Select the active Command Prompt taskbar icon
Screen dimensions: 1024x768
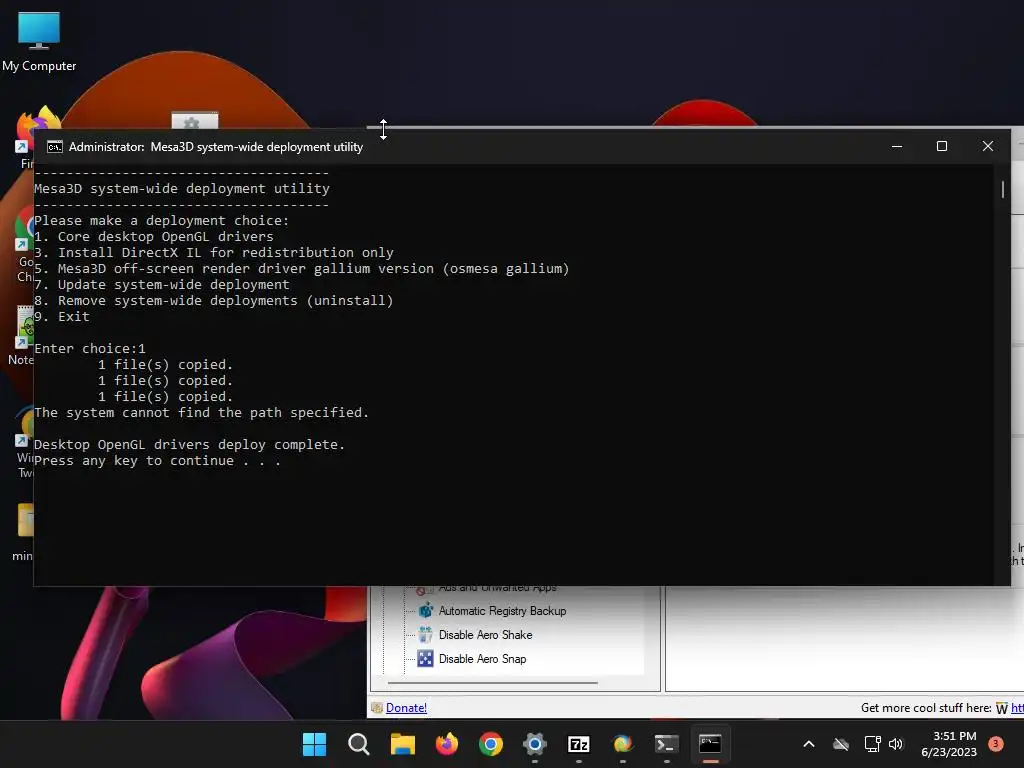tap(711, 744)
